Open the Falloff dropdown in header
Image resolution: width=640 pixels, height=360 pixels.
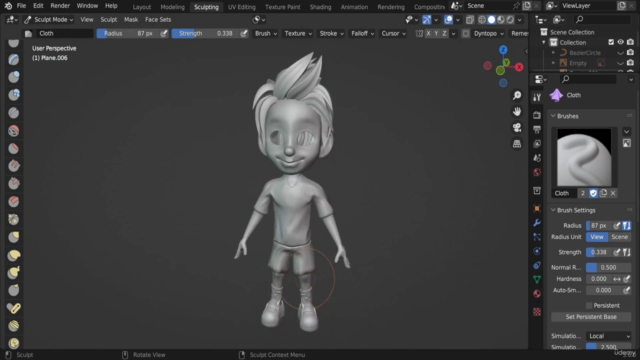click(362, 33)
